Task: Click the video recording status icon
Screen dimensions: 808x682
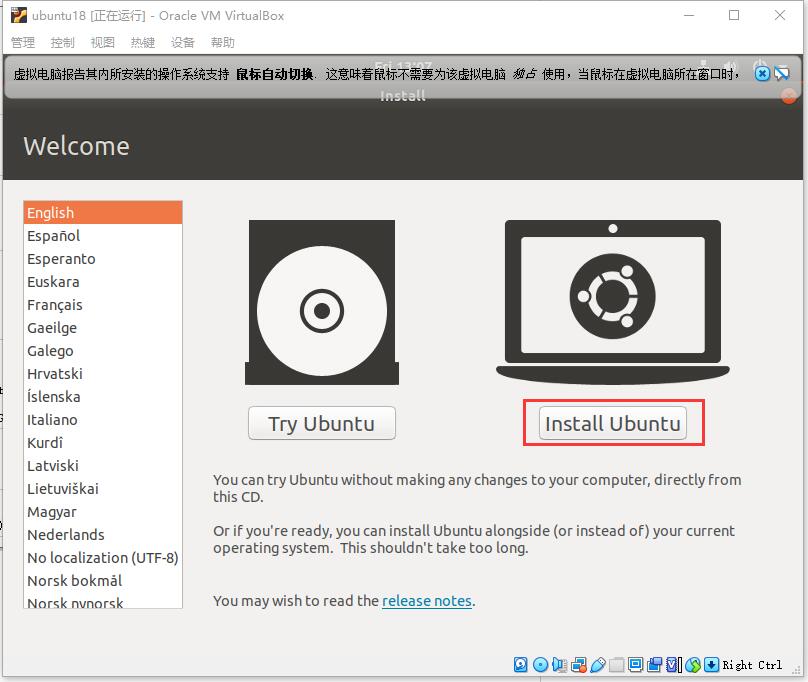Action: [x=654, y=664]
